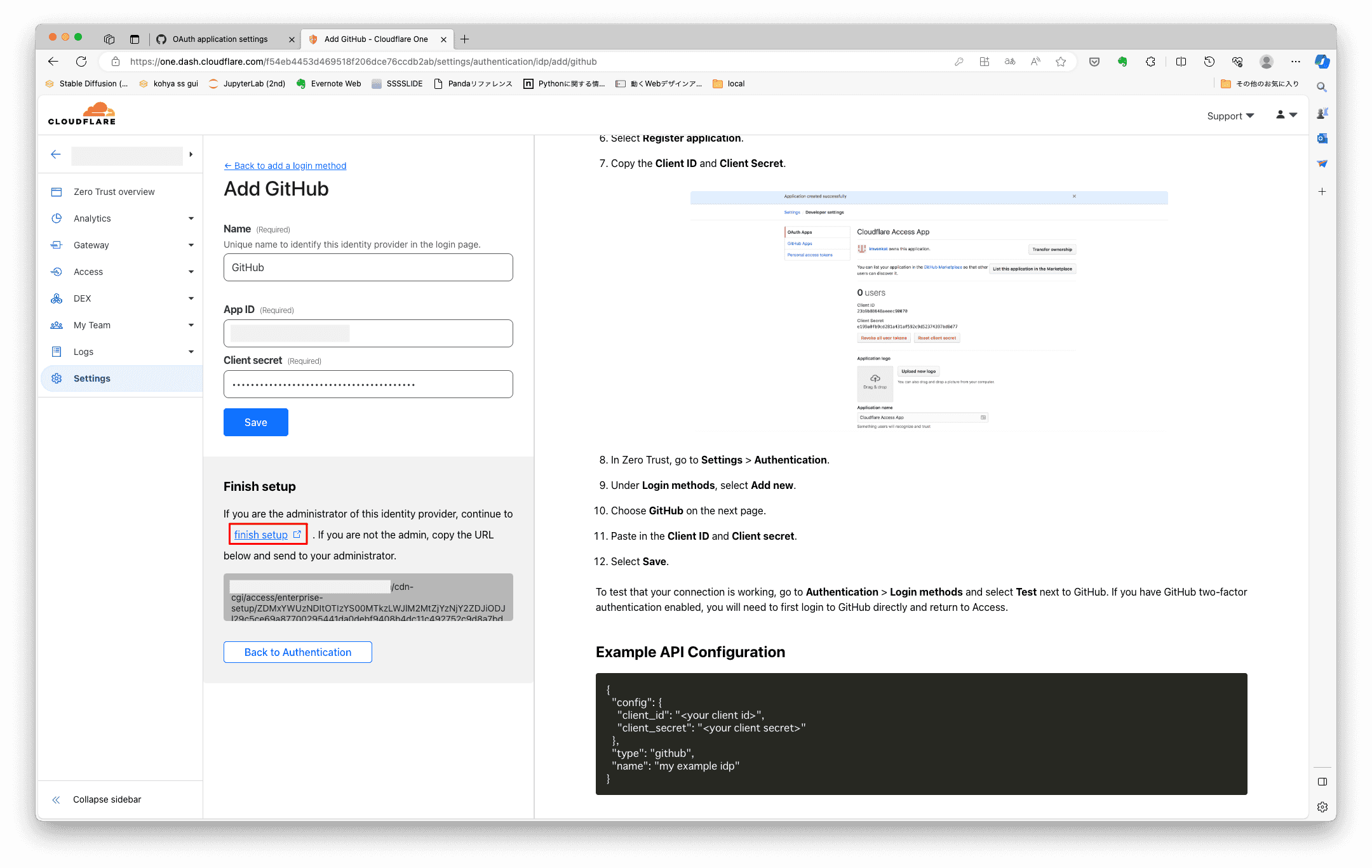Image resolution: width=1372 pixels, height=868 pixels.
Task: Switch to OAuth application settings tab
Action: (x=220, y=39)
